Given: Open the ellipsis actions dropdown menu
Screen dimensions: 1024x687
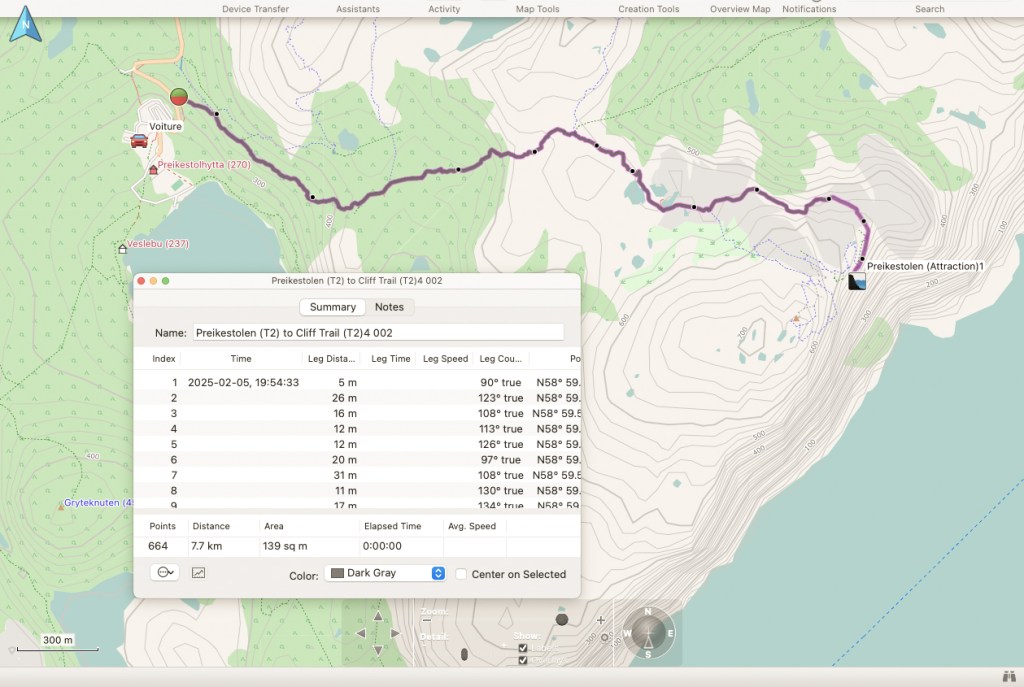Looking at the screenshot, I should click(164, 573).
